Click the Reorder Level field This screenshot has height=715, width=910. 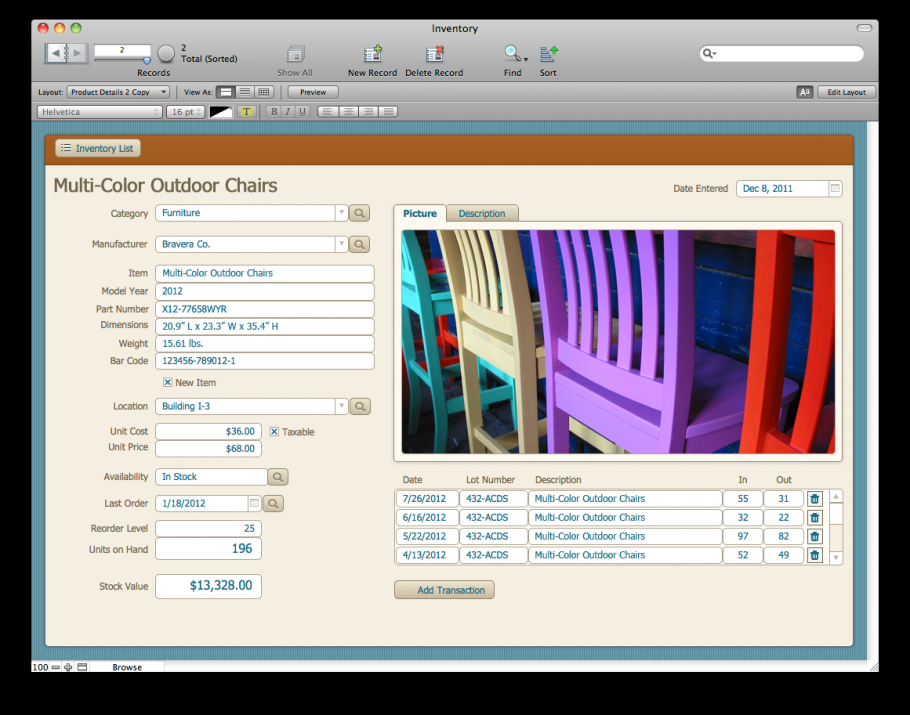(208, 529)
